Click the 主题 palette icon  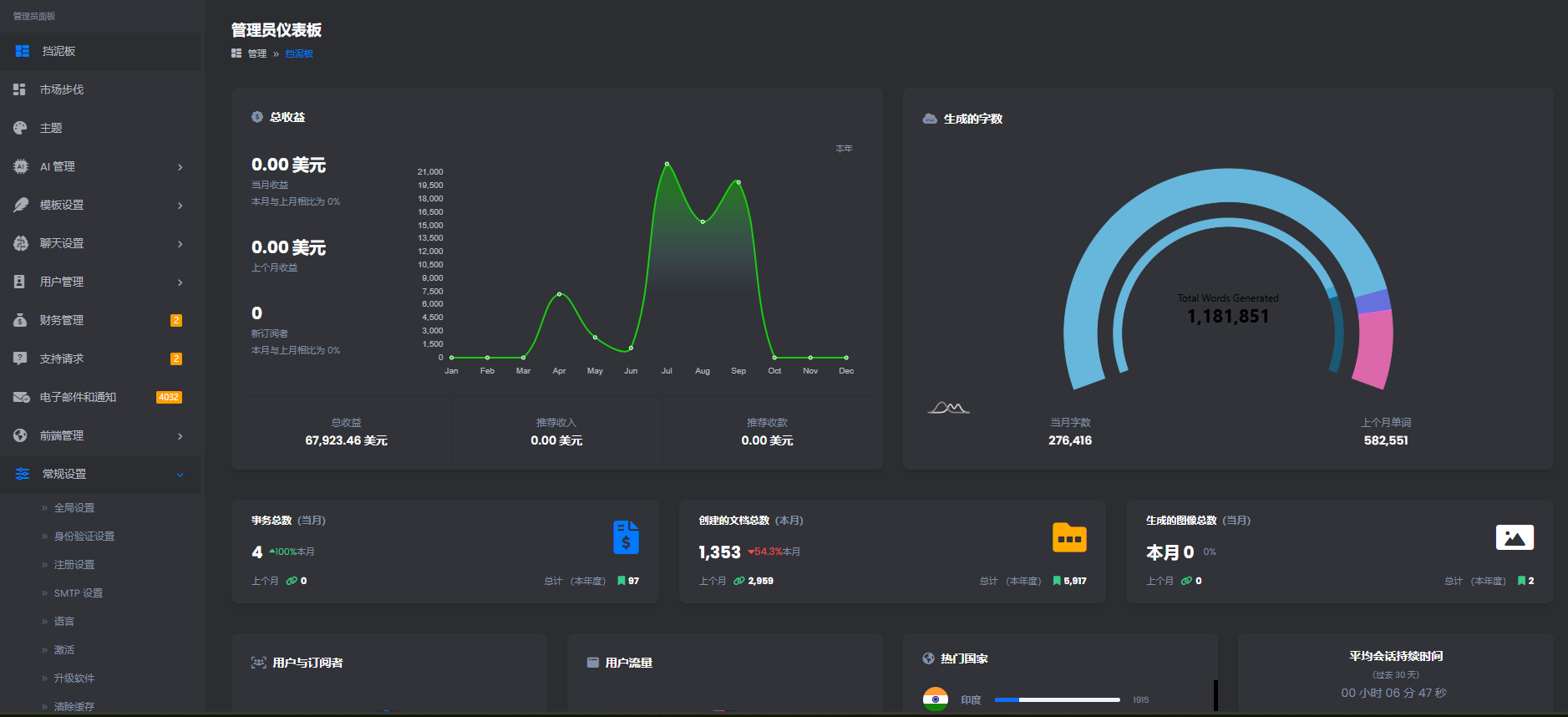pos(20,128)
